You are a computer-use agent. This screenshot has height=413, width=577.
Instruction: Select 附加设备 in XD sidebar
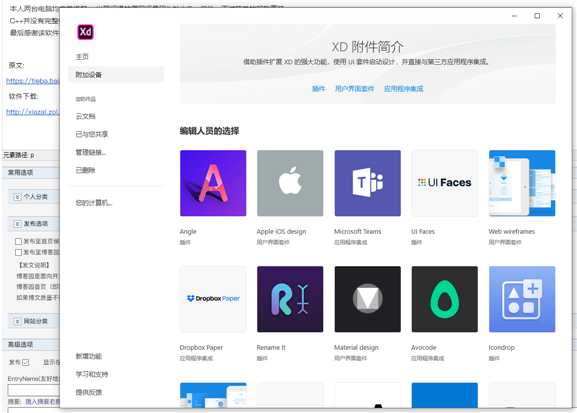(116, 75)
